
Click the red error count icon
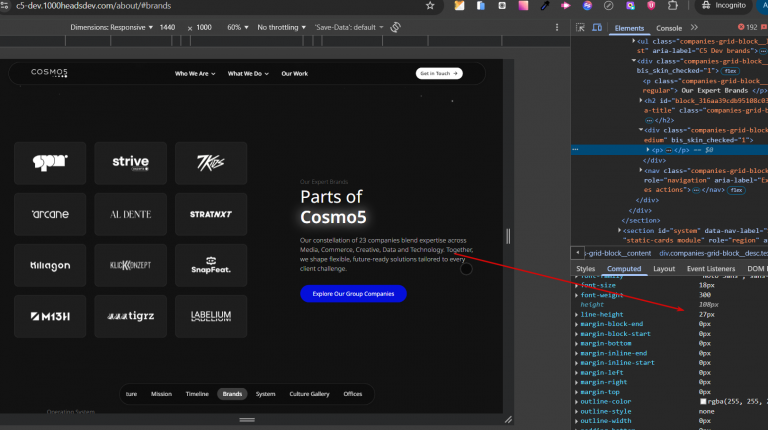pyautogui.click(x=739, y=28)
